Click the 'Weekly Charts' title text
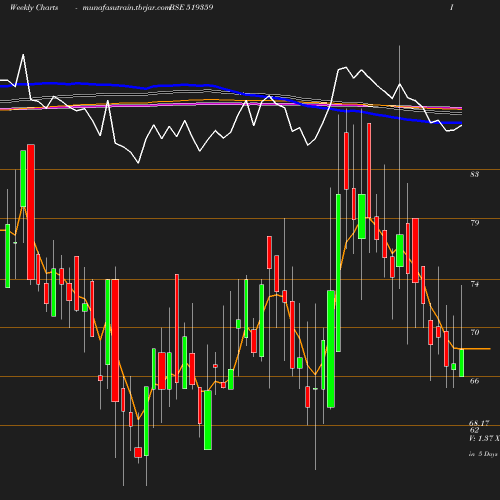The height and width of the screenshot is (500, 500). (x=34, y=7)
